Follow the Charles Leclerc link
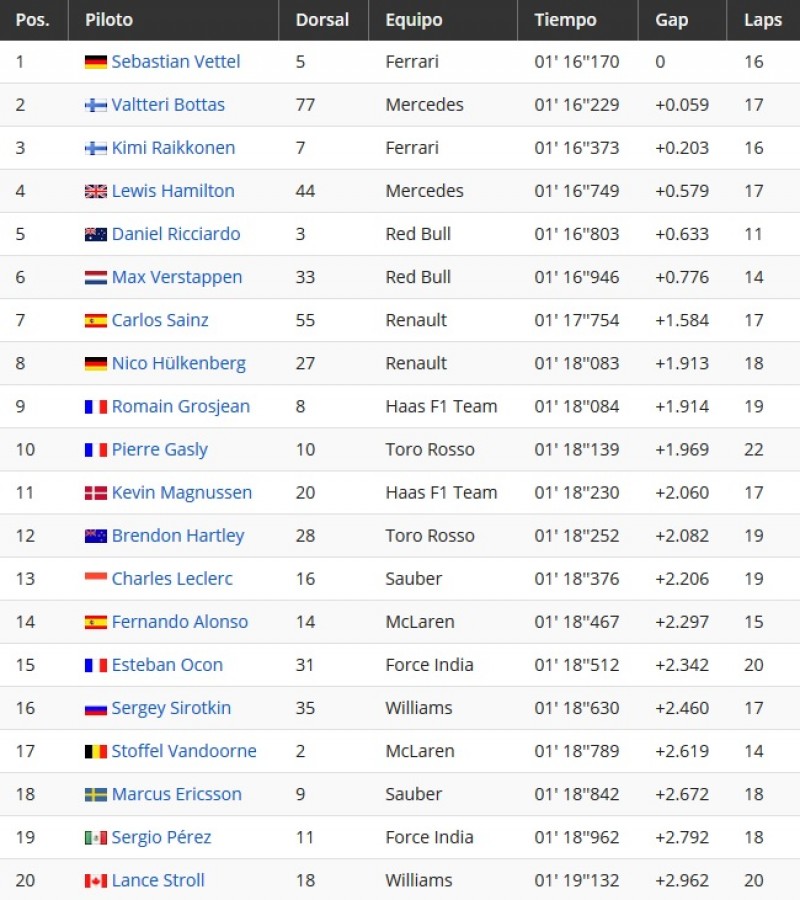Viewport: 800px width, 900px height. (x=172, y=579)
